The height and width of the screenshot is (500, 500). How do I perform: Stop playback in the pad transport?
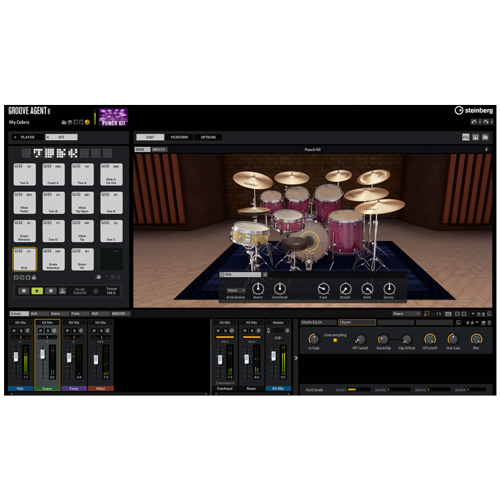pyautogui.click(x=24, y=291)
